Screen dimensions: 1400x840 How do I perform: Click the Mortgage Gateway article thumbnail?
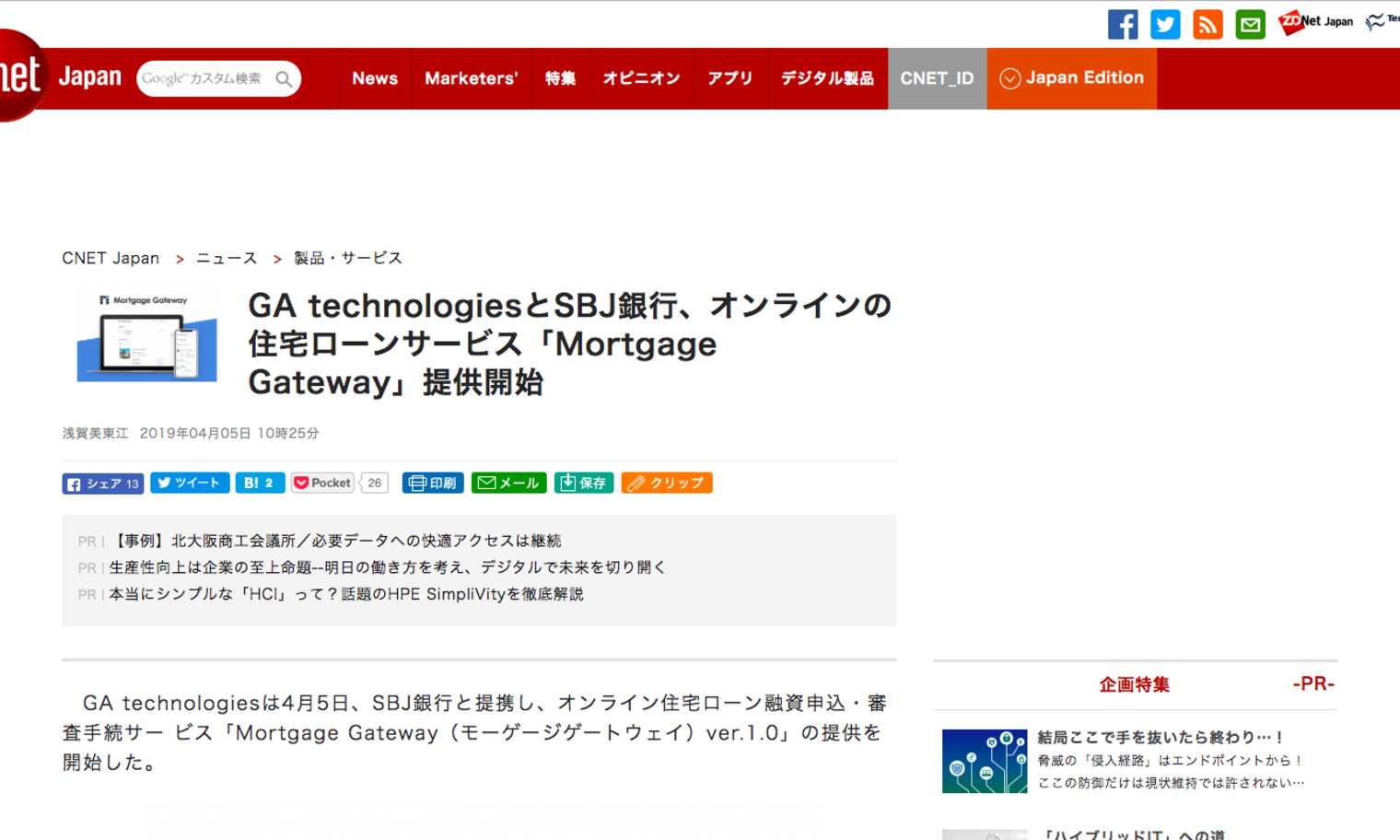pyautogui.click(x=146, y=336)
